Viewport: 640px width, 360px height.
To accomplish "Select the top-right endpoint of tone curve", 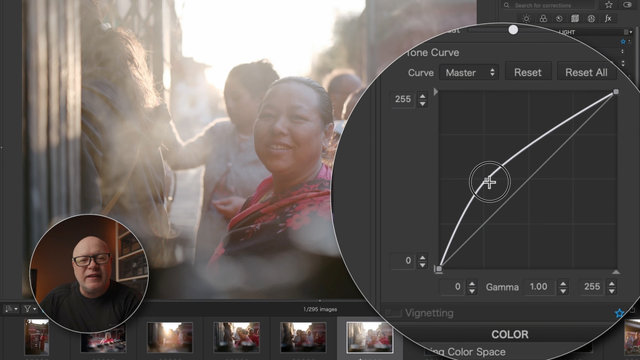I will pos(616,92).
